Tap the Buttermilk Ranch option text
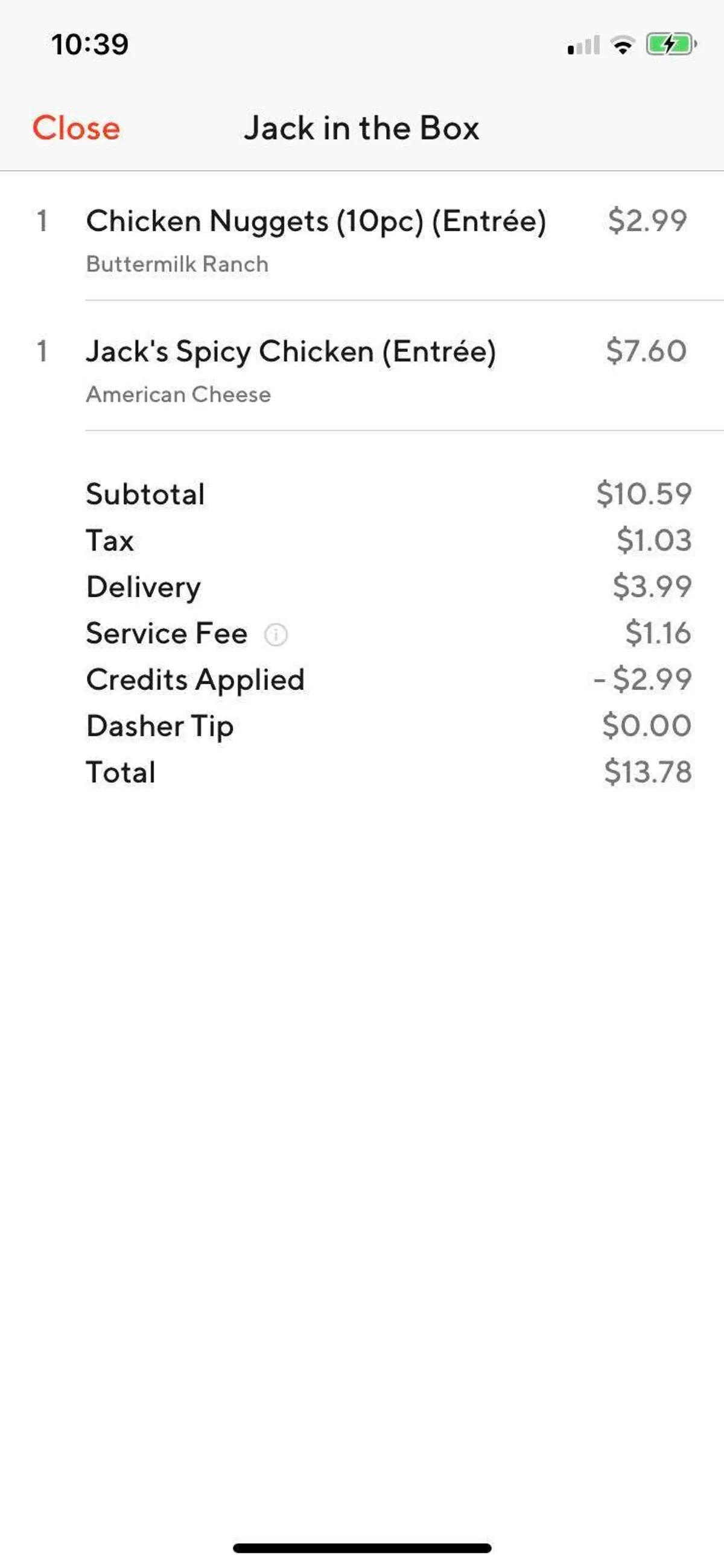The height and width of the screenshot is (1568, 724). pos(177,264)
